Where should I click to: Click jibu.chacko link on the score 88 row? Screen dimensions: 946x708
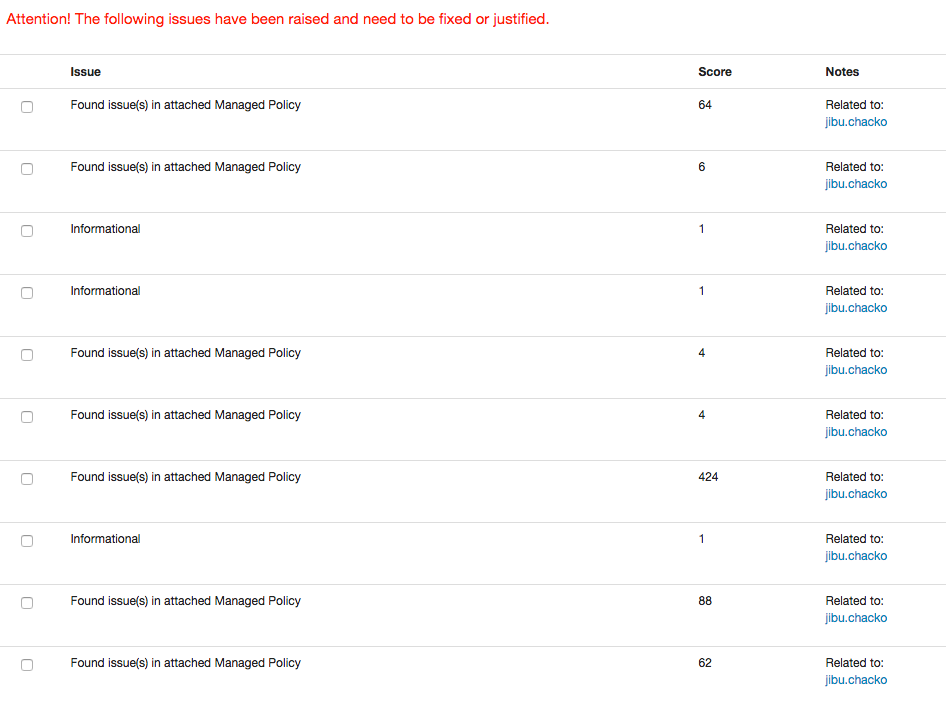[x=856, y=617]
